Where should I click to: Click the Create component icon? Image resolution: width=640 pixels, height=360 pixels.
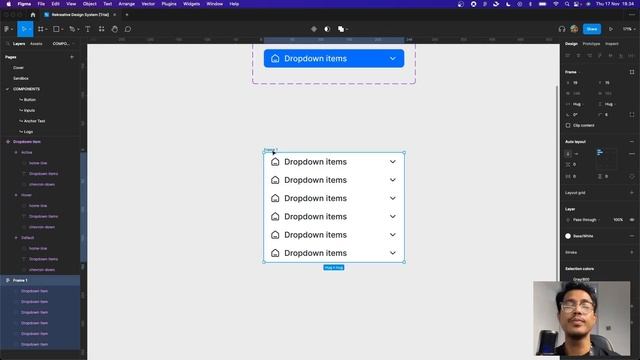[314, 29]
